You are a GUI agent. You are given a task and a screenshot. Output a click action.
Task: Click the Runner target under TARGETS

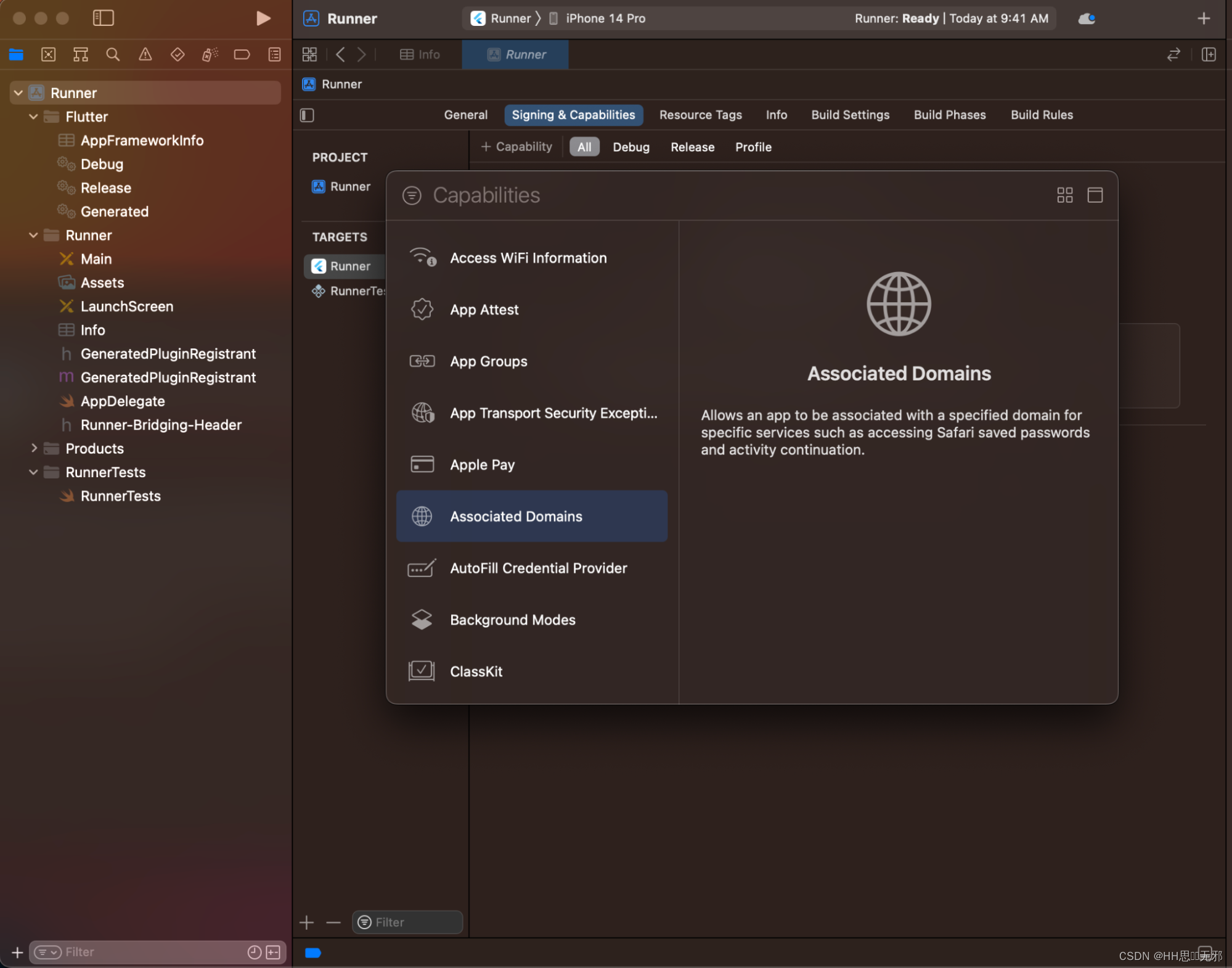(349, 266)
